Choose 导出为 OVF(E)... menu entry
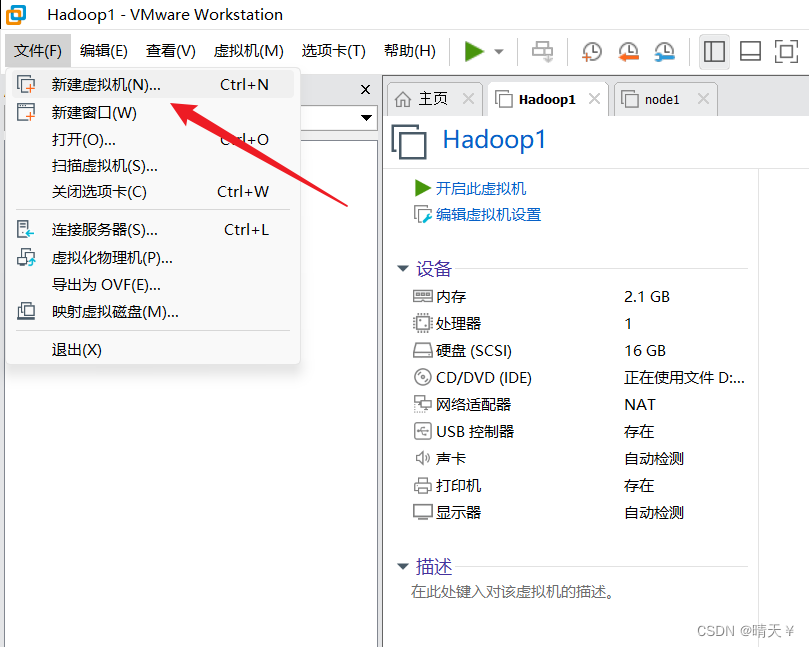809x647 pixels. [x=153, y=285]
